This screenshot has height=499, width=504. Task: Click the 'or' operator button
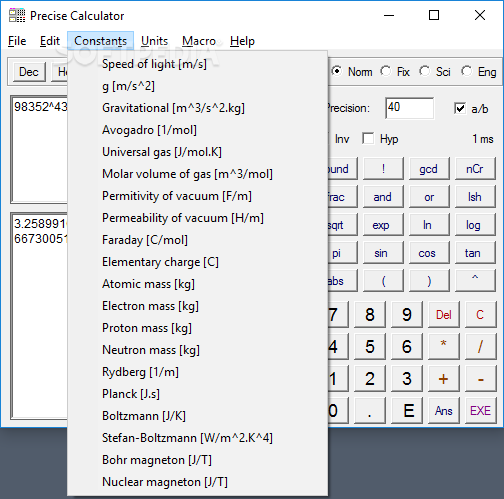point(429,197)
